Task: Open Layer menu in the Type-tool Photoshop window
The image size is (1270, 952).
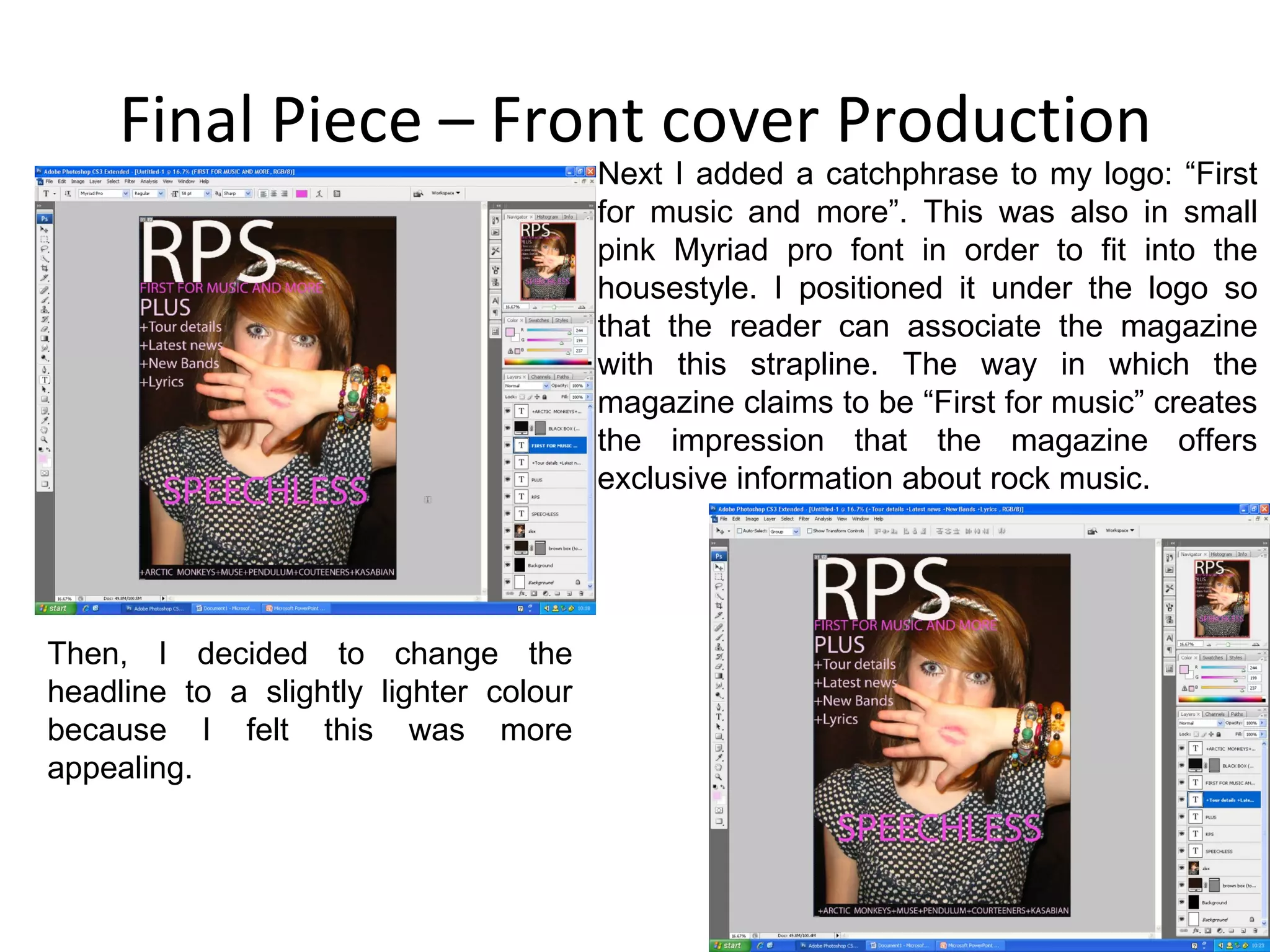Action: 95,182
